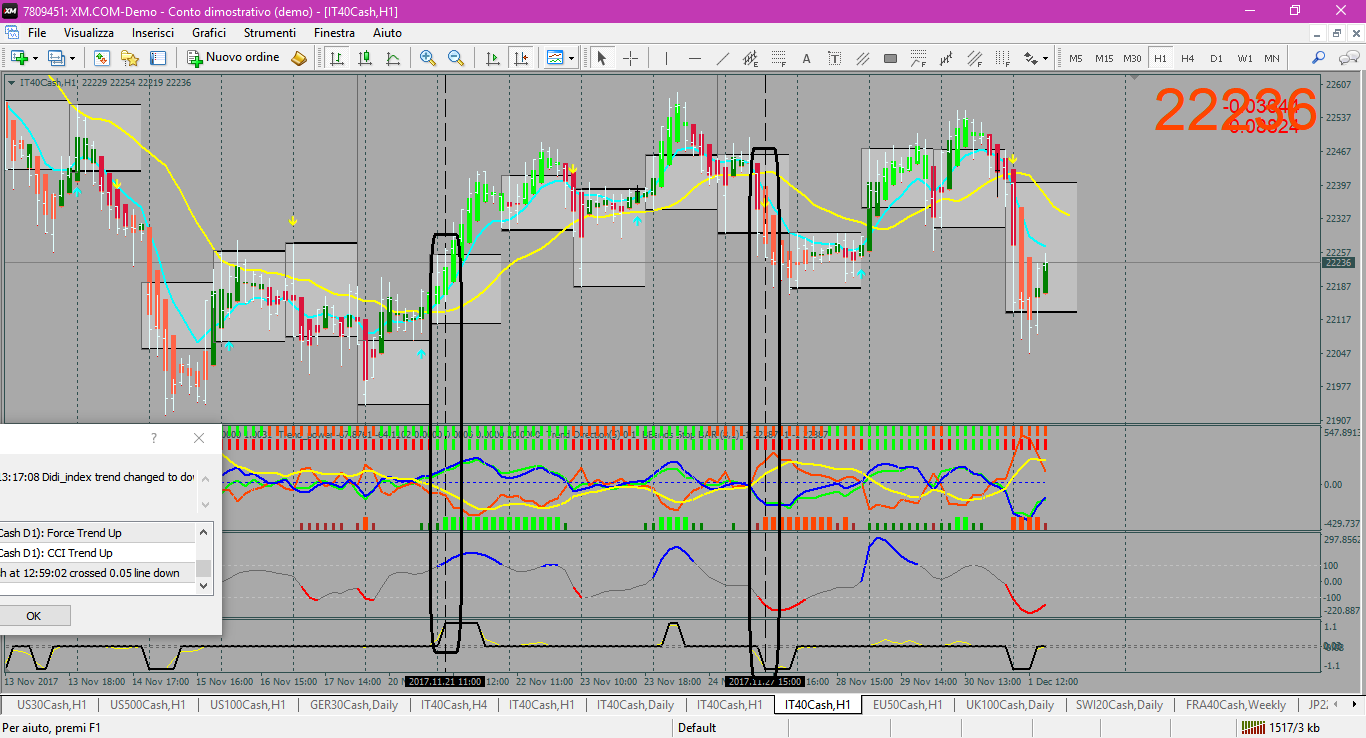Click the Nuovo ordine button
Viewport: 1366px width, 738px height.
coord(235,58)
